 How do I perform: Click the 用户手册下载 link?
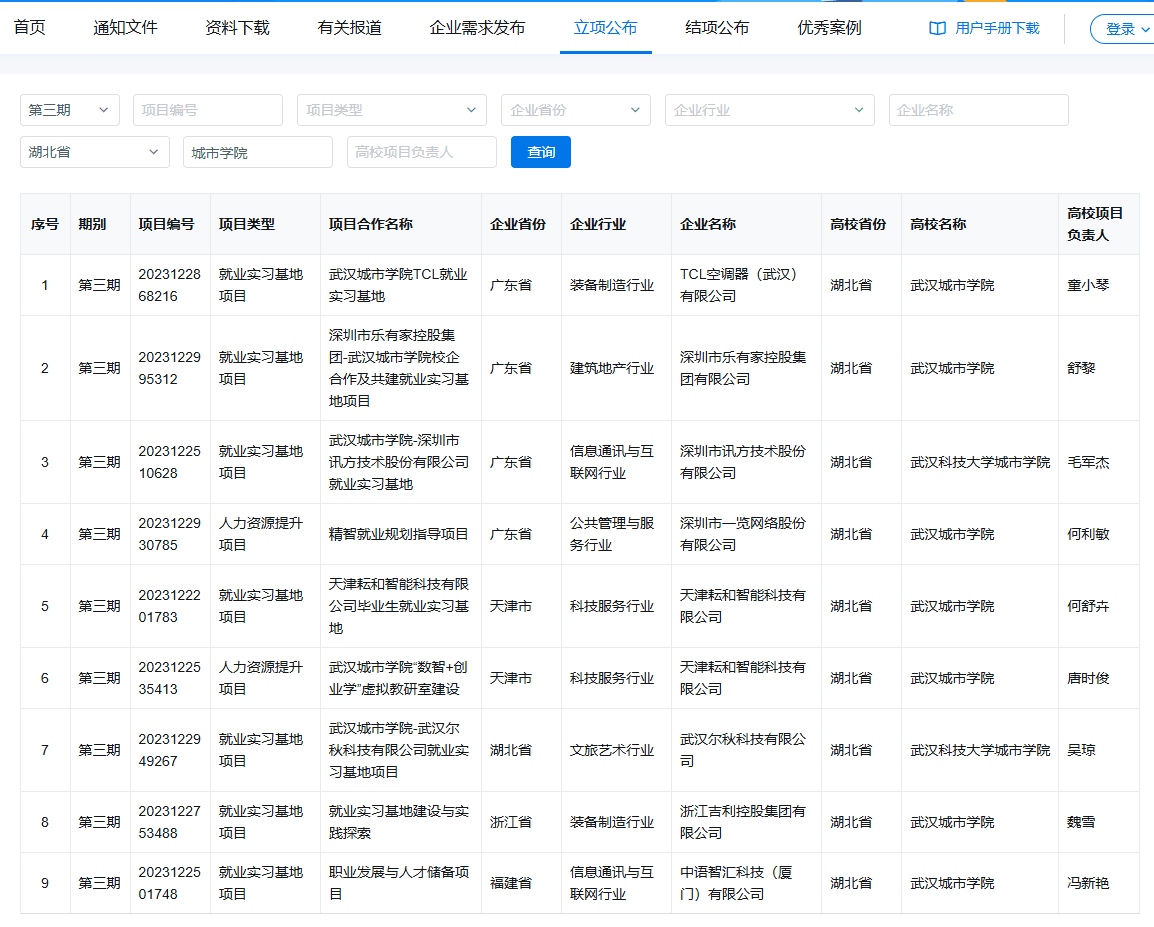click(997, 28)
